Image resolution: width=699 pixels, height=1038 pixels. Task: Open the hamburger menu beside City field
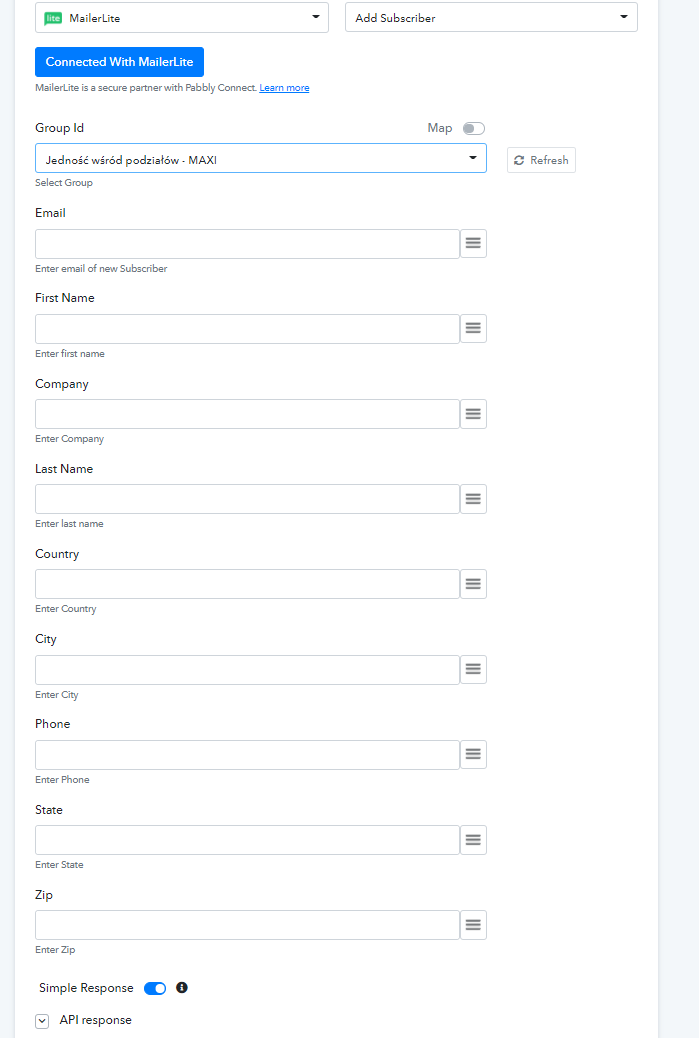coord(473,669)
